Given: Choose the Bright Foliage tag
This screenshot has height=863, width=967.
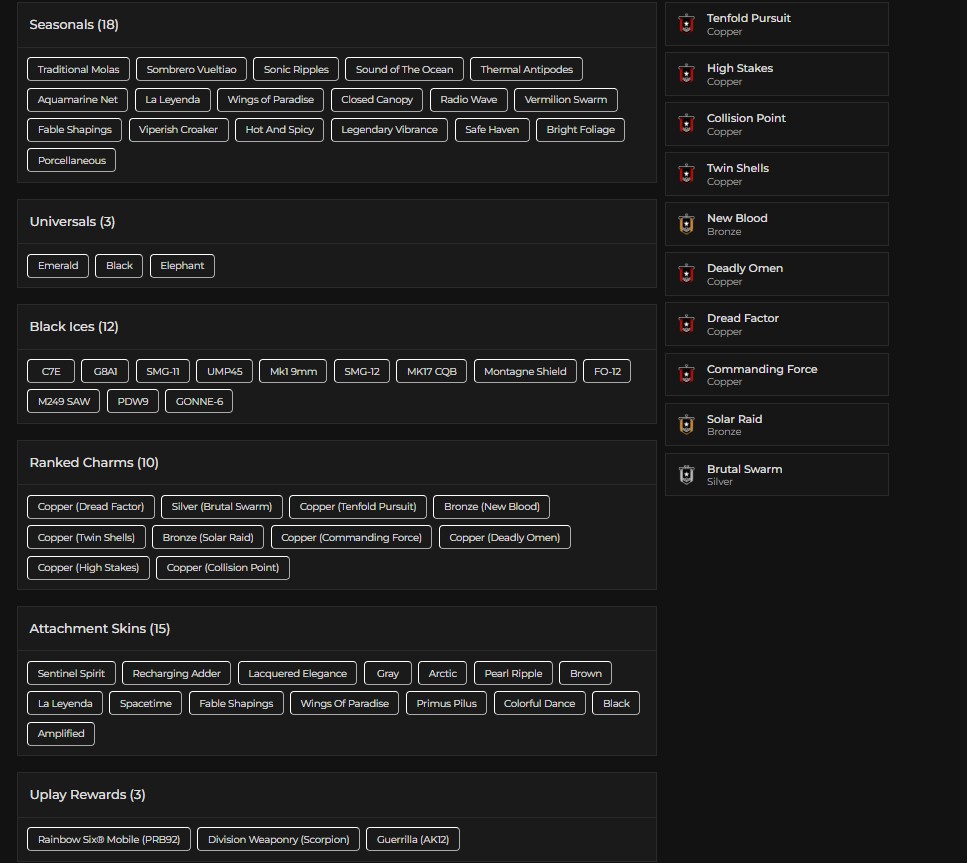Looking at the screenshot, I should (580, 130).
